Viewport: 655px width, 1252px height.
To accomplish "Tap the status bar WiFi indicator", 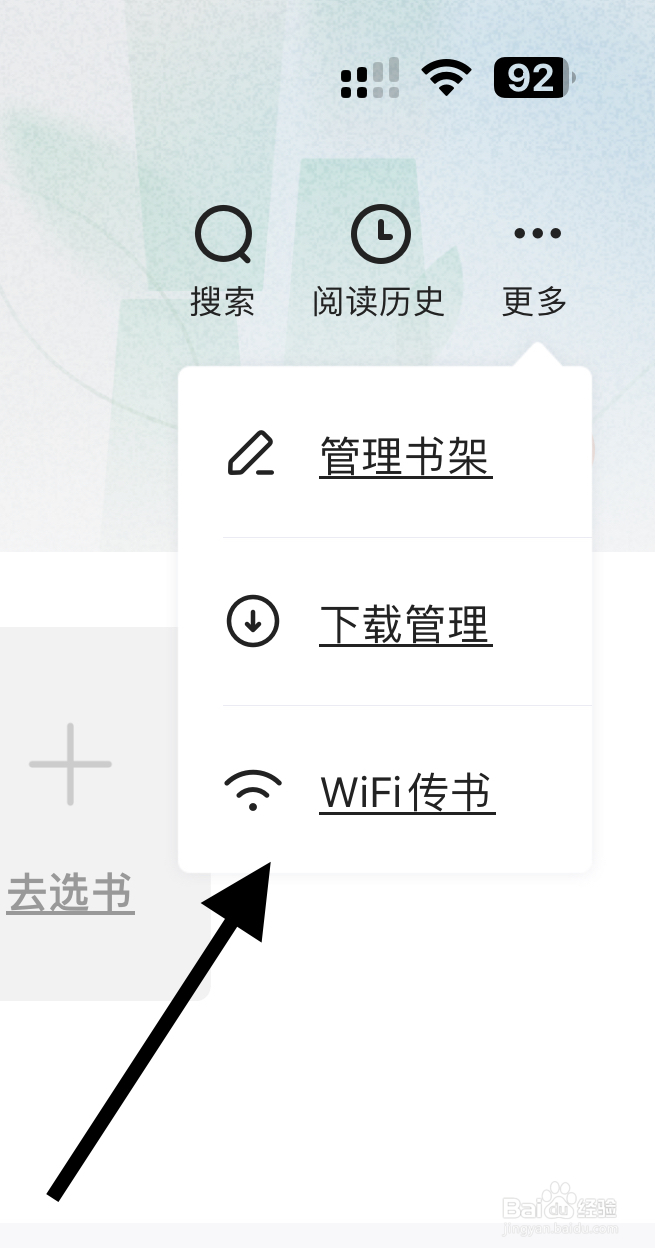I will click(x=447, y=77).
